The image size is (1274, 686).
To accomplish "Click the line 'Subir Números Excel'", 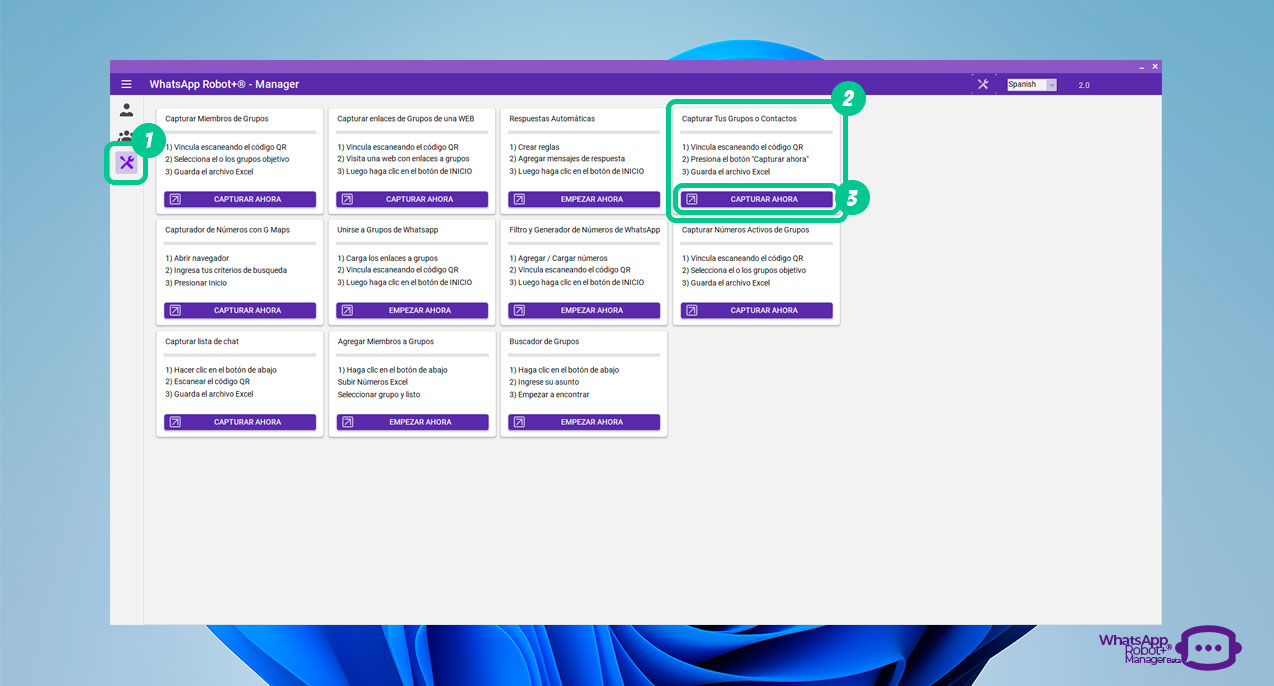I will tap(373, 382).
